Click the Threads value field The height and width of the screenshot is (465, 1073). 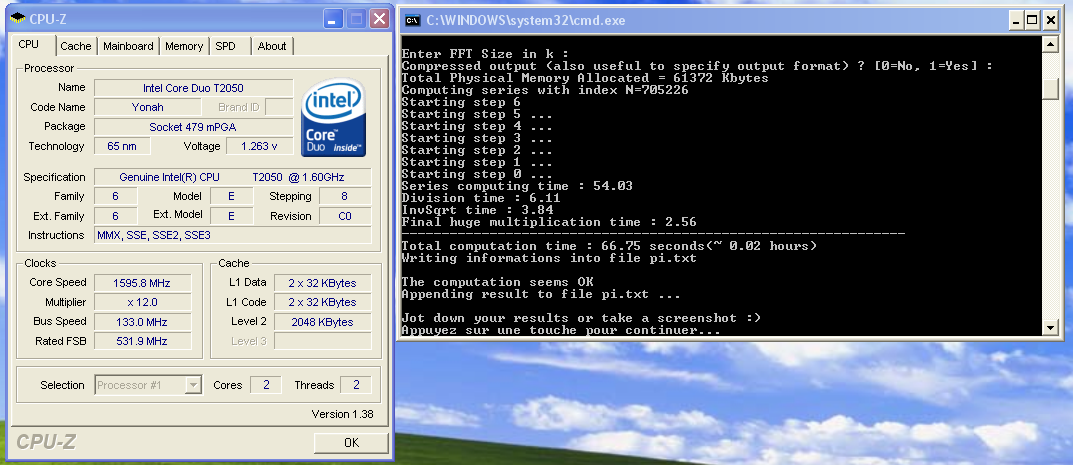(356, 385)
